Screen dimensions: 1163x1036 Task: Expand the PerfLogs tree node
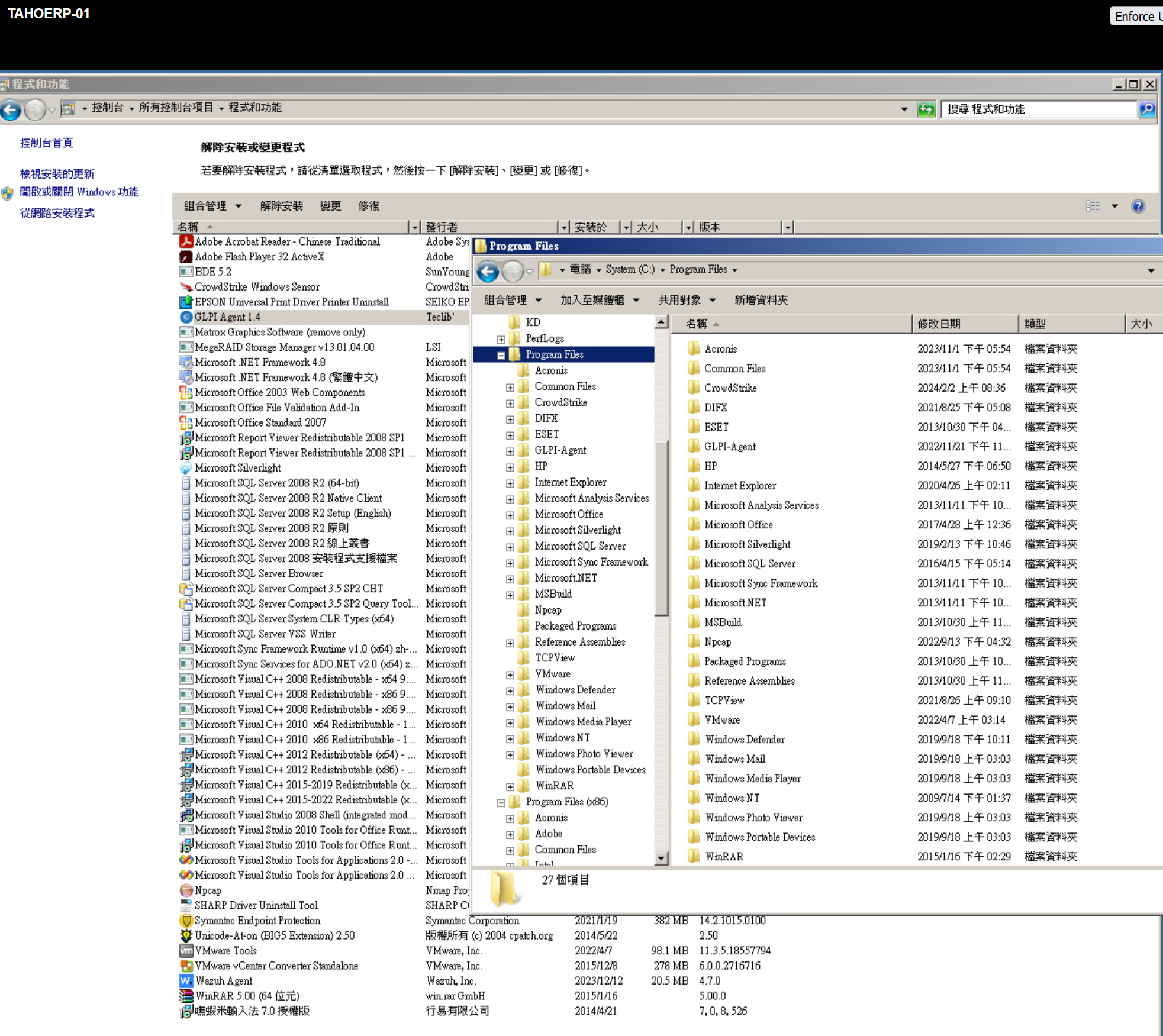(501, 339)
